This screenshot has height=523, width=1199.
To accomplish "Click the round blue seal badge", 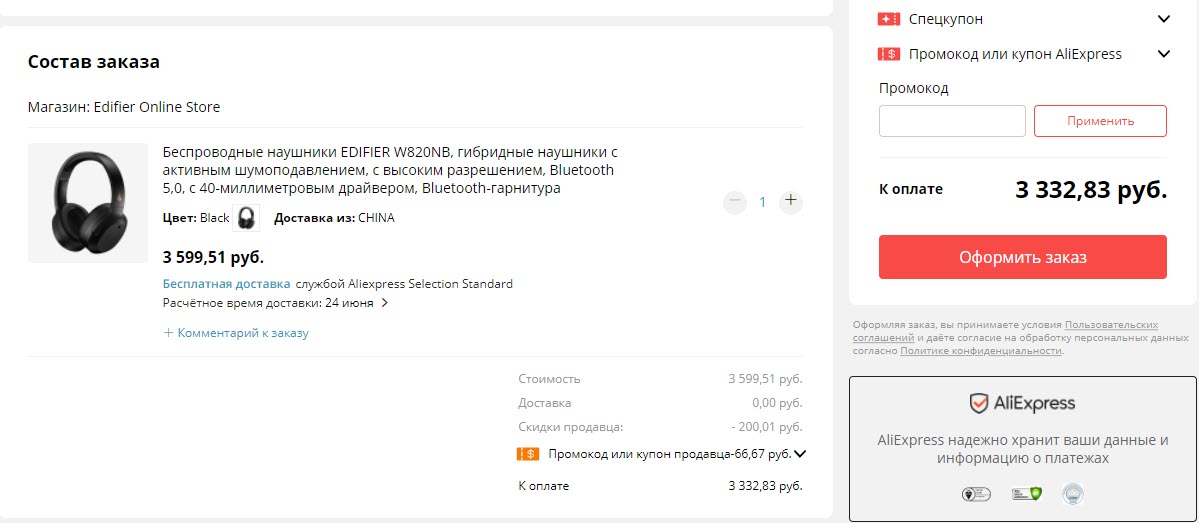I will coord(1073,494).
